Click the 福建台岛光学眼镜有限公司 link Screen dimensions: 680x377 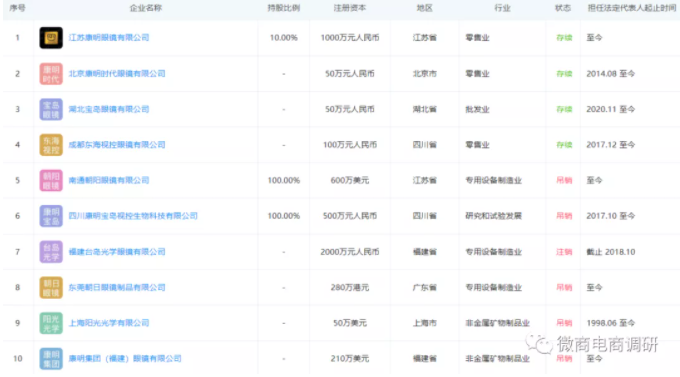[x=117, y=252]
